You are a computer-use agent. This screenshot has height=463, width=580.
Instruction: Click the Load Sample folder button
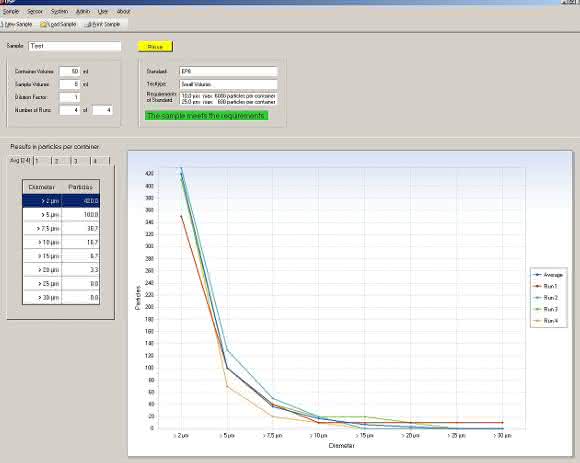[58, 24]
